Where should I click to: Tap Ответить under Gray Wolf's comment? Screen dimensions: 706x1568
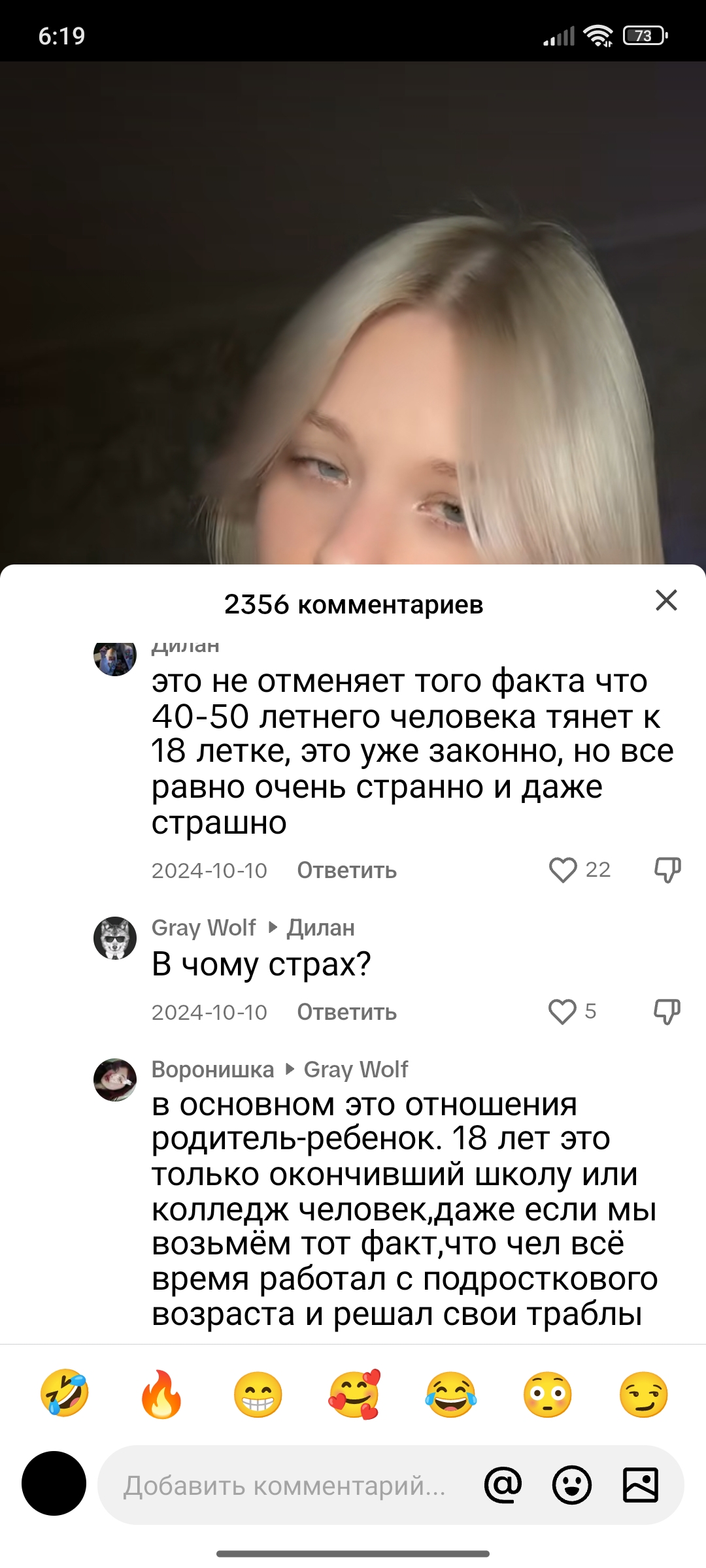[x=346, y=1012]
